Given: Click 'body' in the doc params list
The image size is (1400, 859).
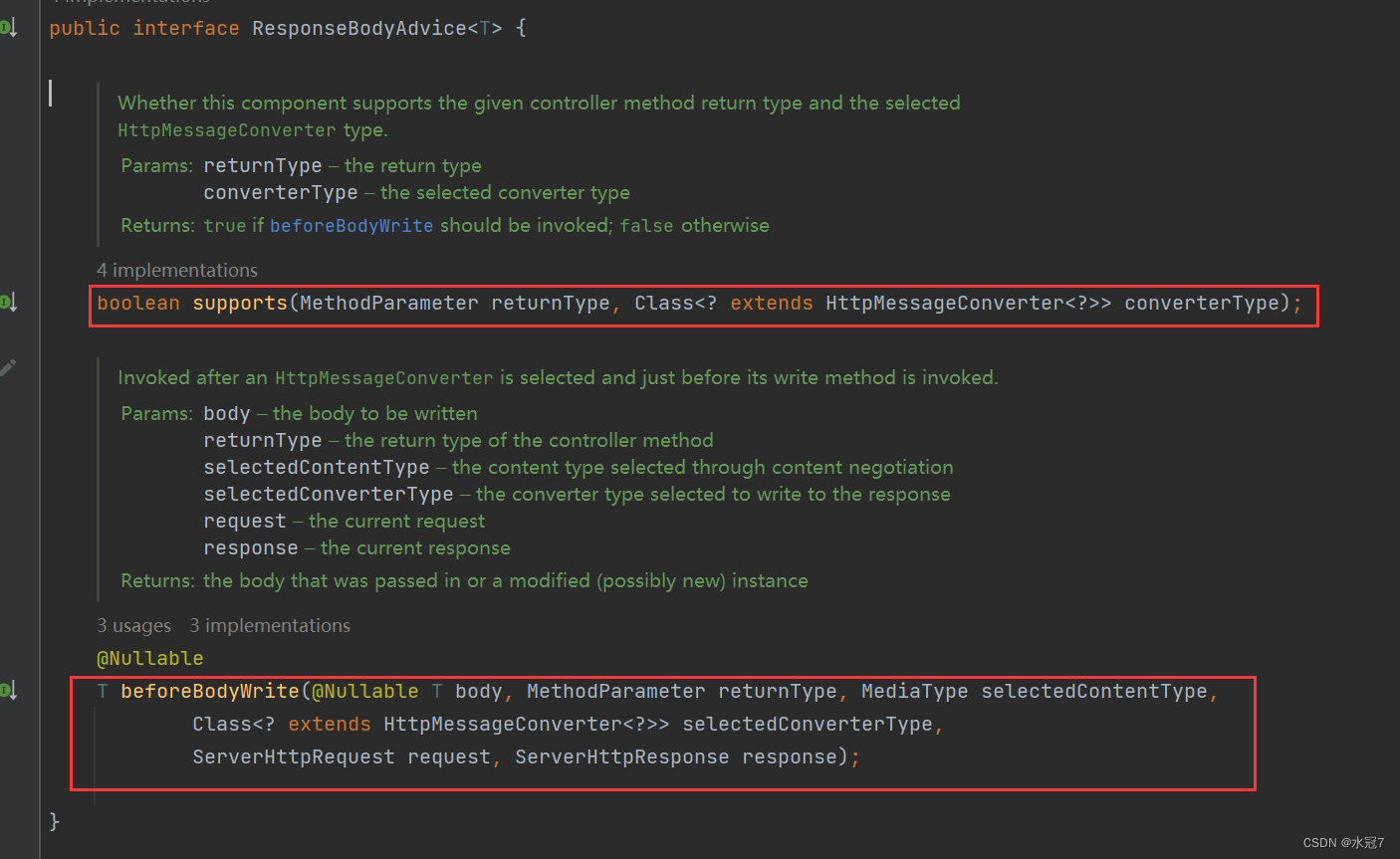Looking at the screenshot, I should (227, 414).
